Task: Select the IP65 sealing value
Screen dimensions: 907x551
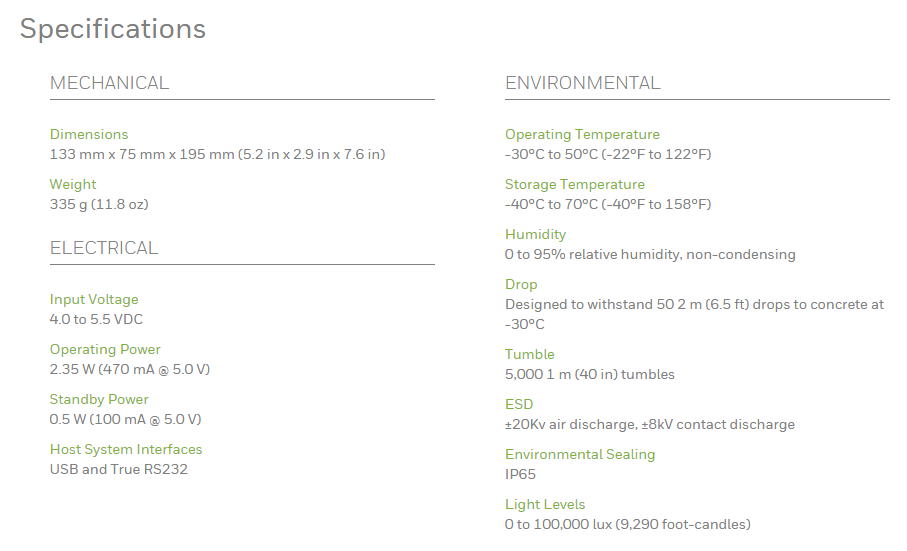Action: (x=521, y=474)
